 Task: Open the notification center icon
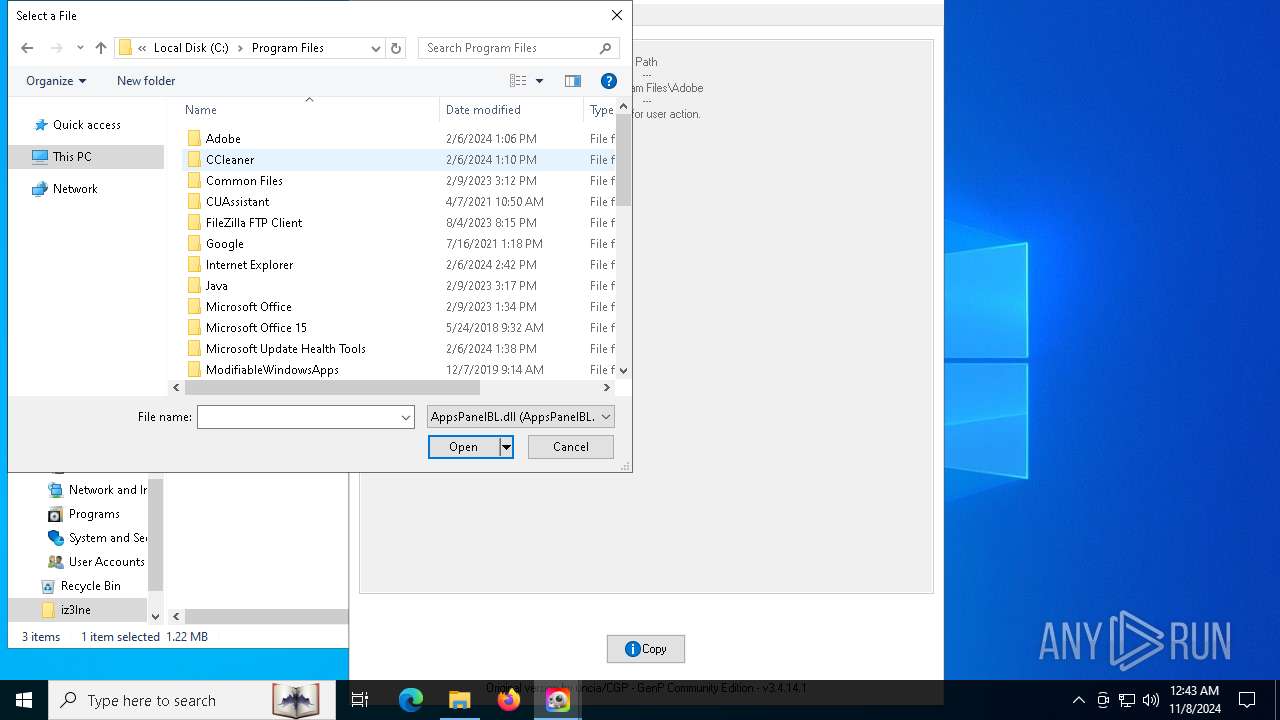[1247, 700]
